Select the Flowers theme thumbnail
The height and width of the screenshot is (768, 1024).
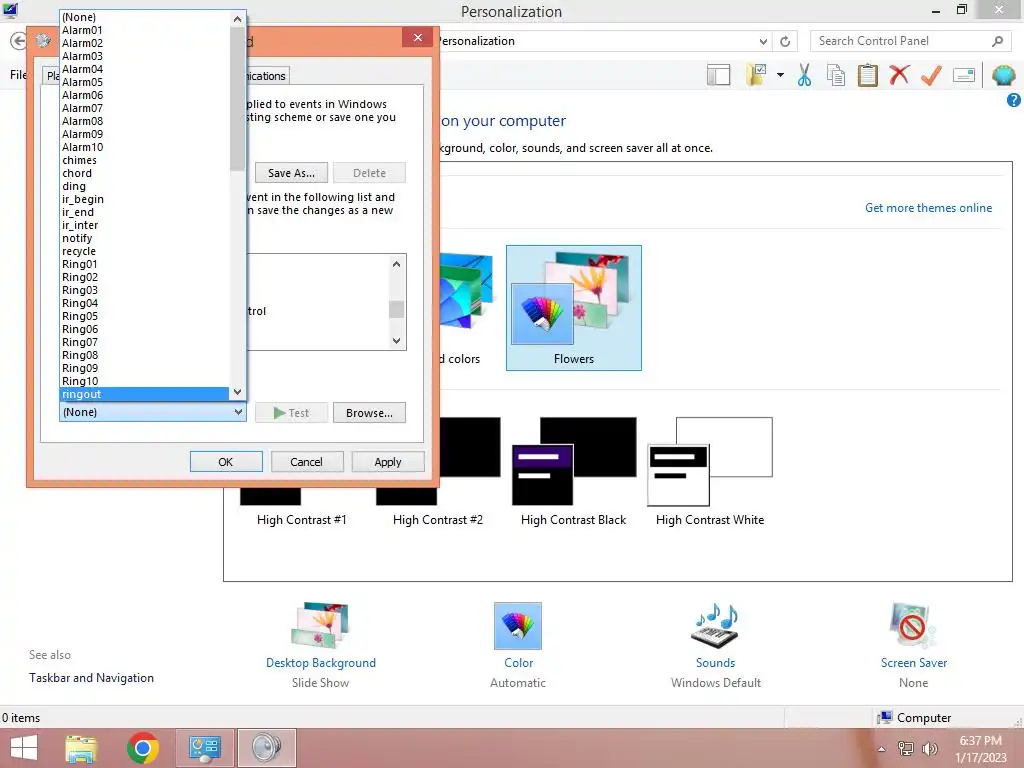pyautogui.click(x=573, y=308)
